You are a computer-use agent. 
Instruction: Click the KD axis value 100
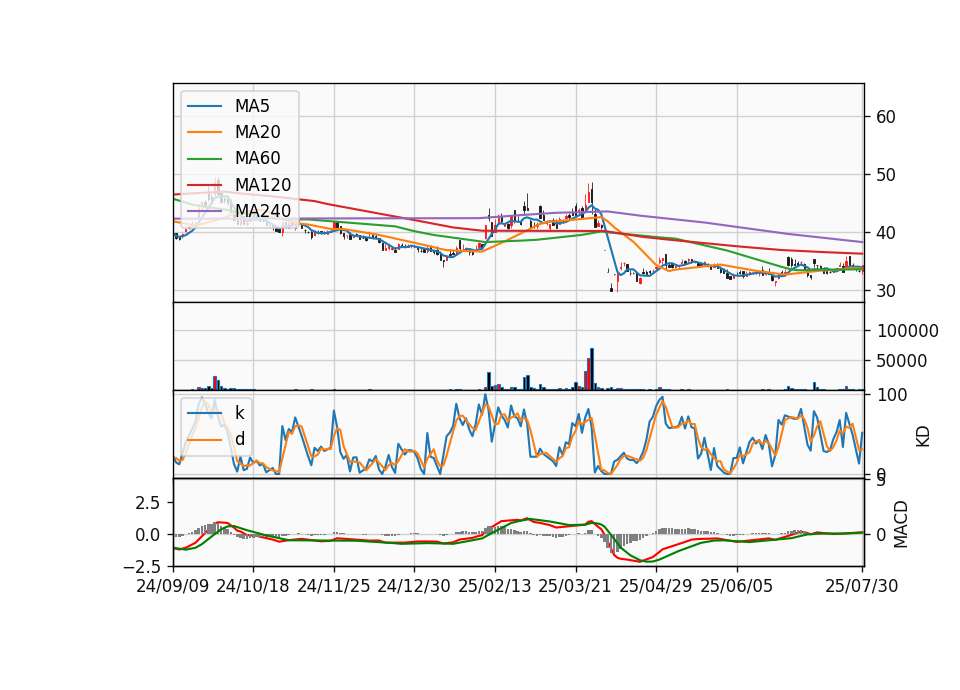click(892, 395)
